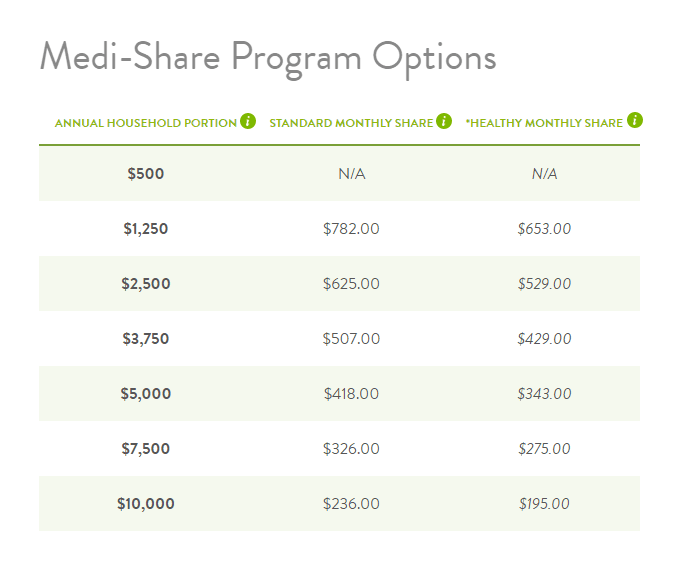This screenshot has height=566, width=686.
Task: Click the $195.00 healthy share amount
Action: tap(544, 504)
